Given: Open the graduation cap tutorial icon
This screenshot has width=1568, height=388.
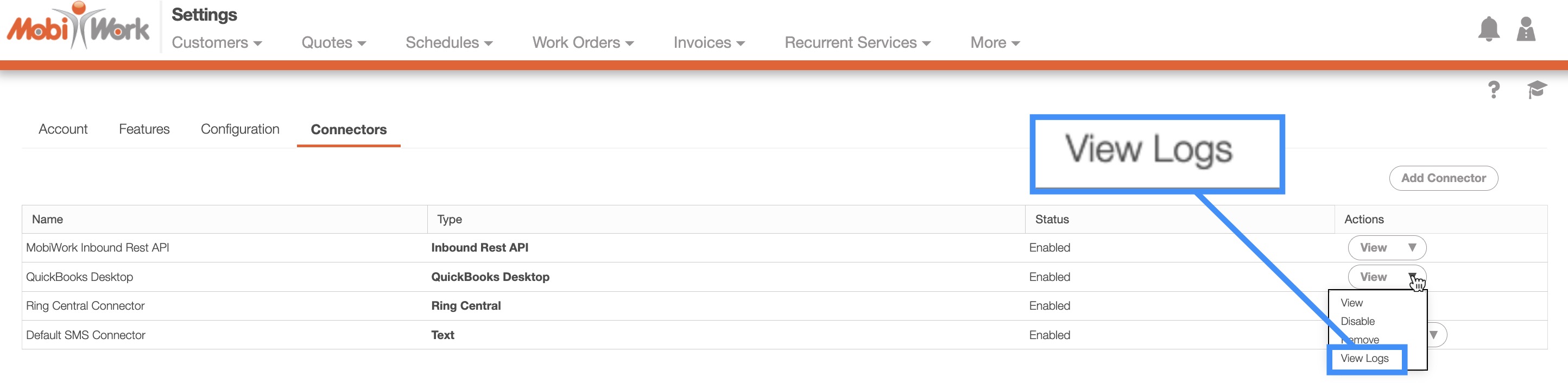Looking at the screenshot, I should [1537, 90].
